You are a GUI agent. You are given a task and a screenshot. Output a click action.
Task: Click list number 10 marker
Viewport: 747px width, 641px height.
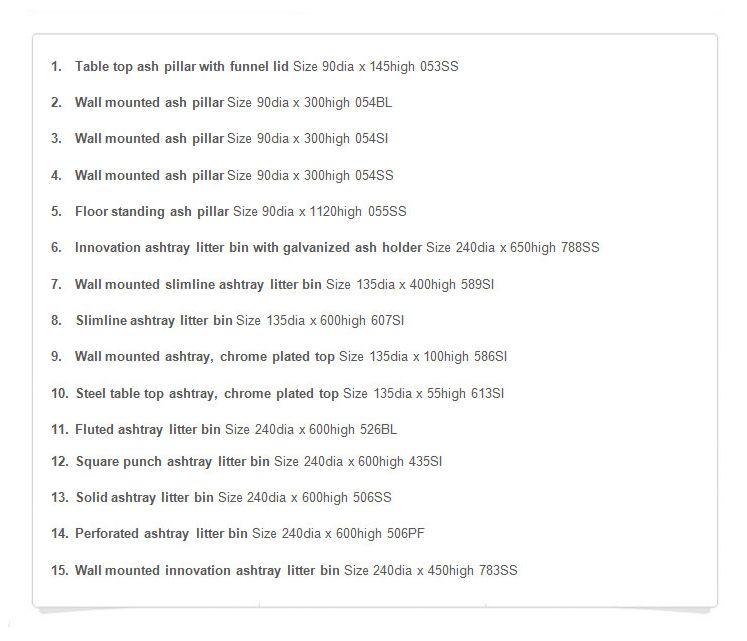(60, 394)
